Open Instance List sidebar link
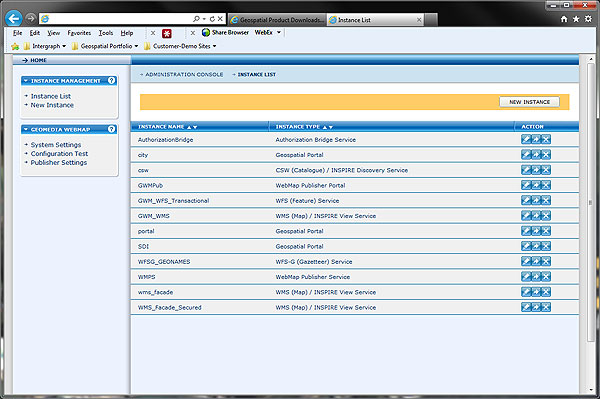This screenshot has height=399, width=600. [51, 96]
